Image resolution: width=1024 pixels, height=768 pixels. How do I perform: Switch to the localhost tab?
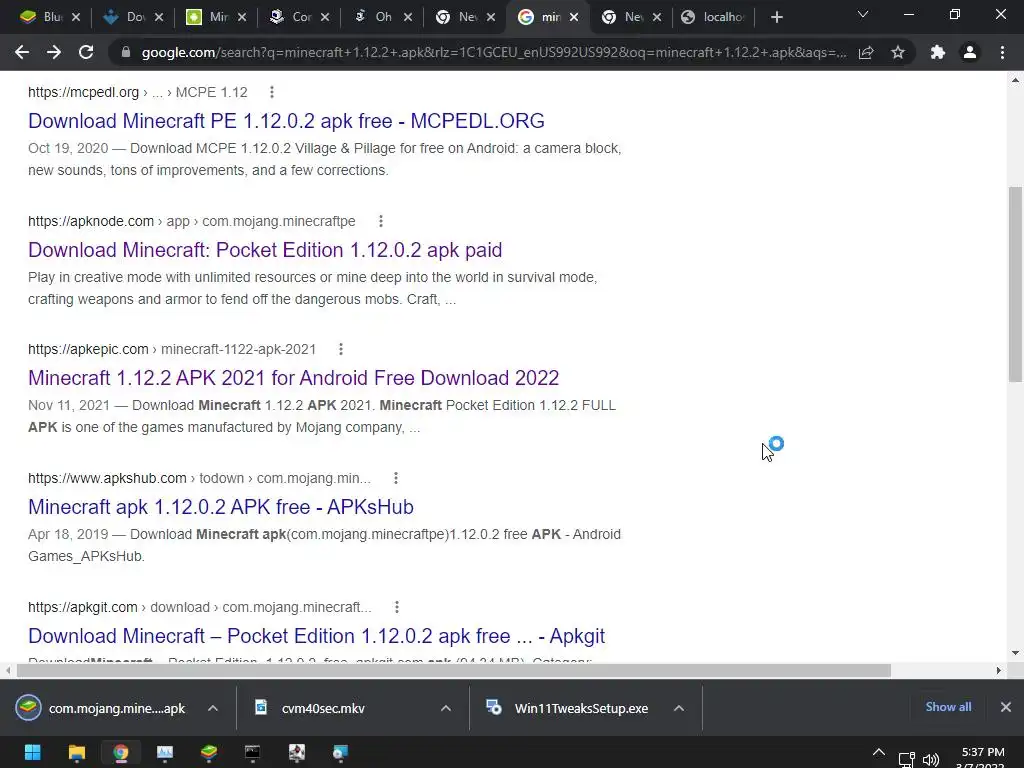tap(713, 17)
